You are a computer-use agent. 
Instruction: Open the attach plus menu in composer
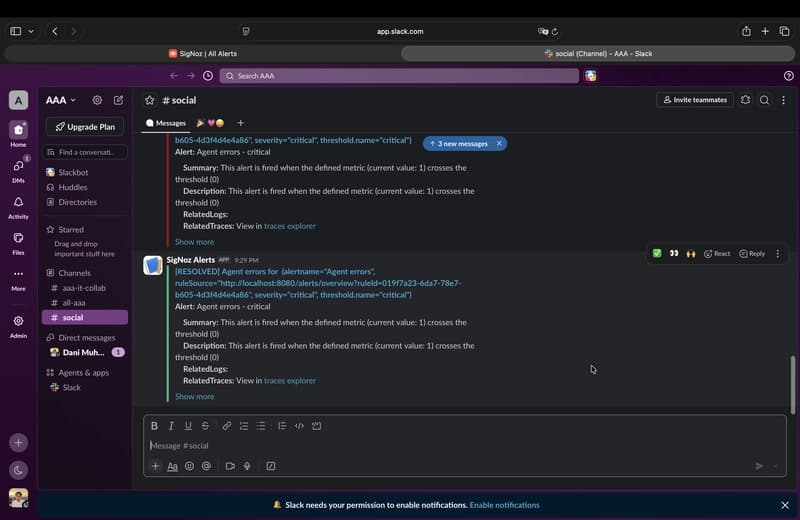point(156,466)
